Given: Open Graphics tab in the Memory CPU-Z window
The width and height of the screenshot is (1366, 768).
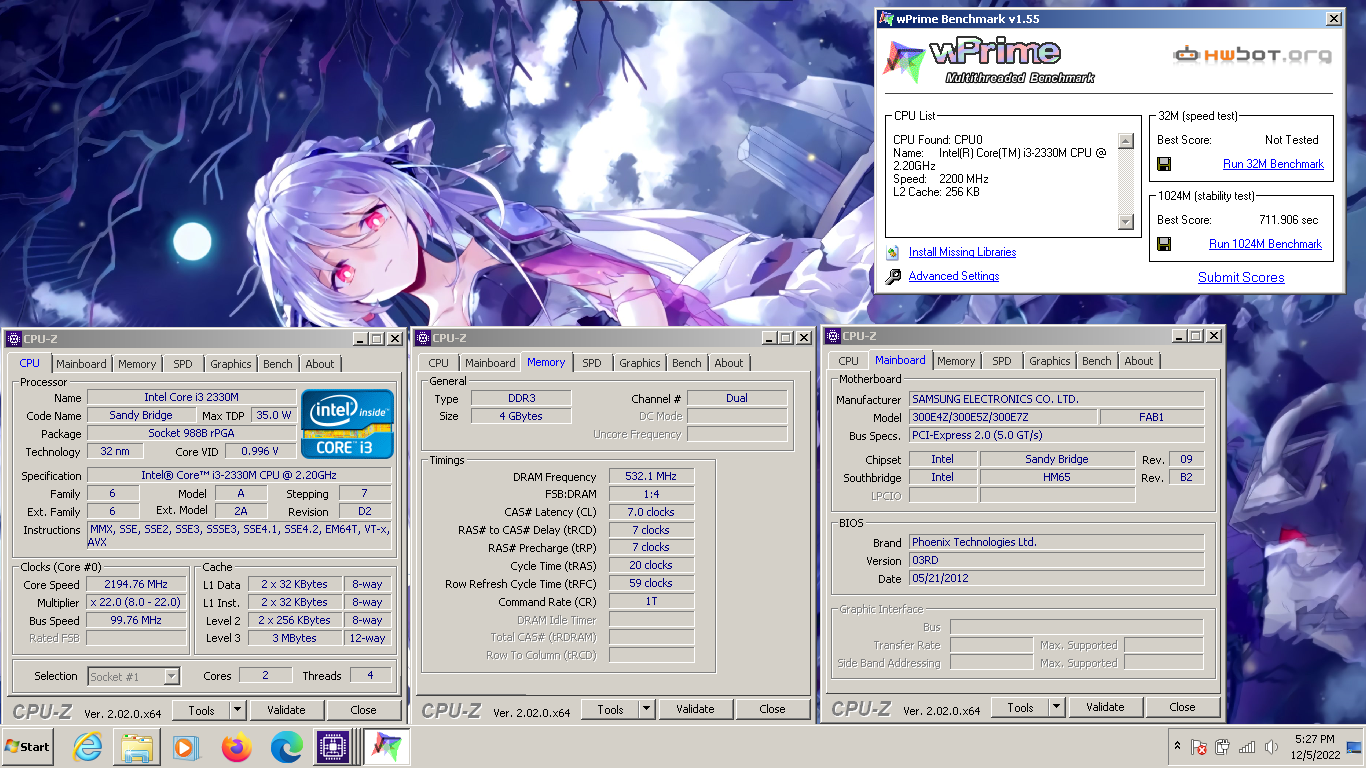Looking at the screenshot, I should tap(640, 363).
